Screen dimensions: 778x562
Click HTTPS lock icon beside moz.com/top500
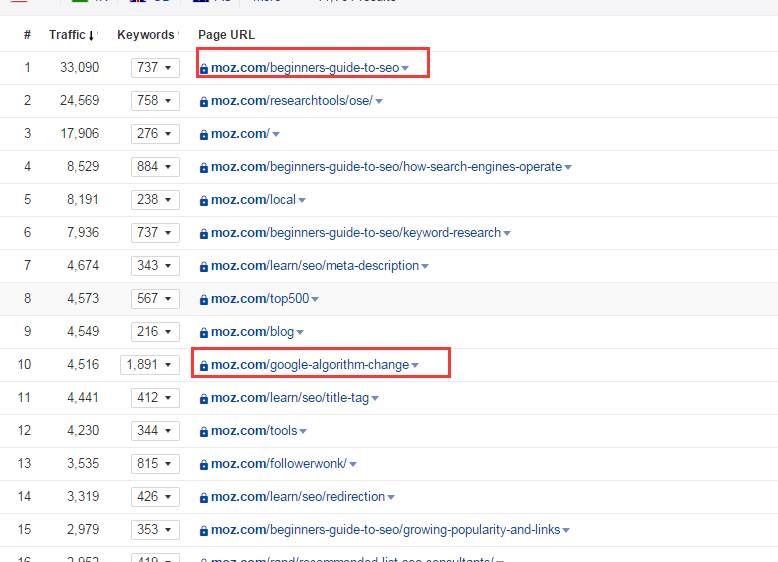tap(203, 300)
